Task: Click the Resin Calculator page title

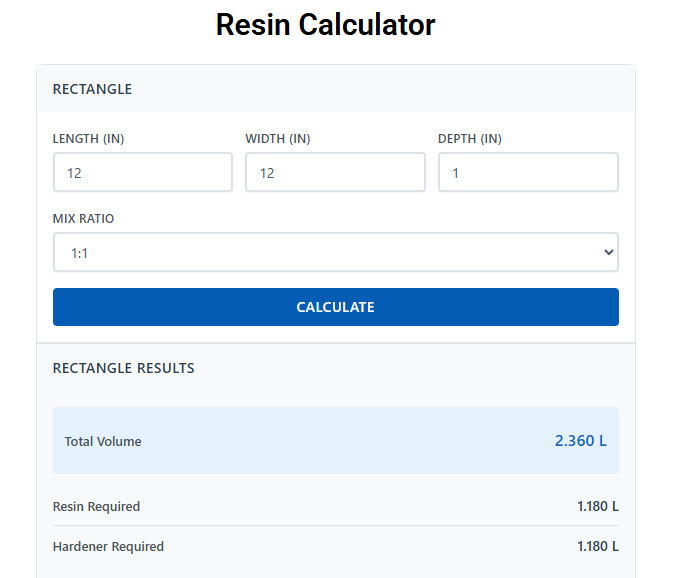Action: 325,25
